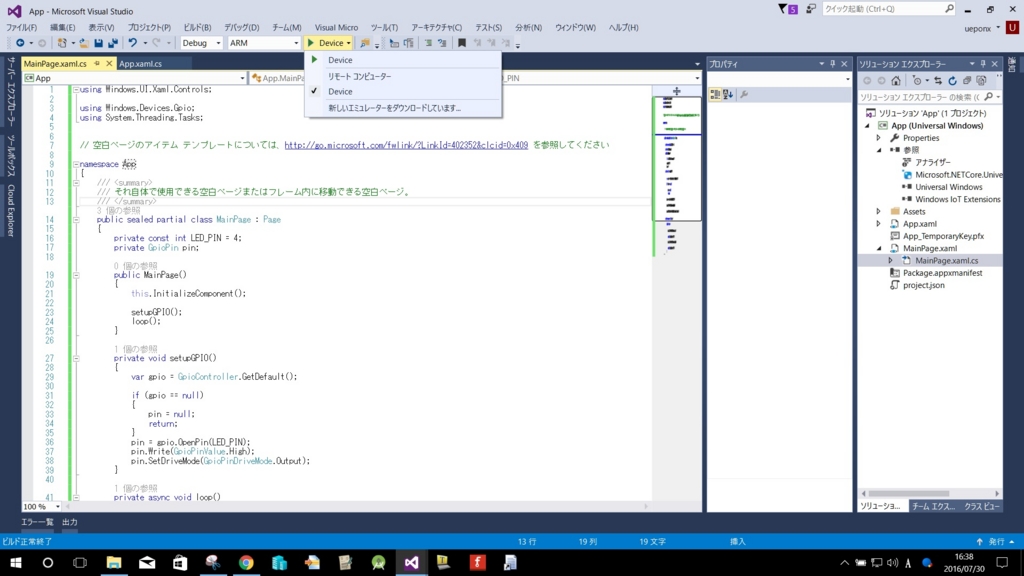Click the Navigate Backward toolbar icon
This screenshot has height=576, width=1024.
[20, 43]
